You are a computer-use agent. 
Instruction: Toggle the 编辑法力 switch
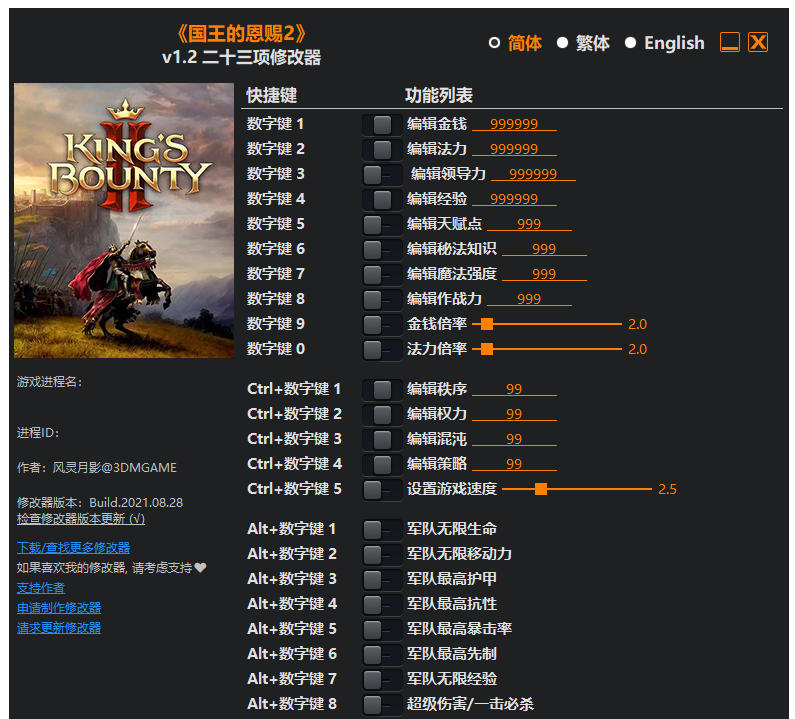(382, 149)
